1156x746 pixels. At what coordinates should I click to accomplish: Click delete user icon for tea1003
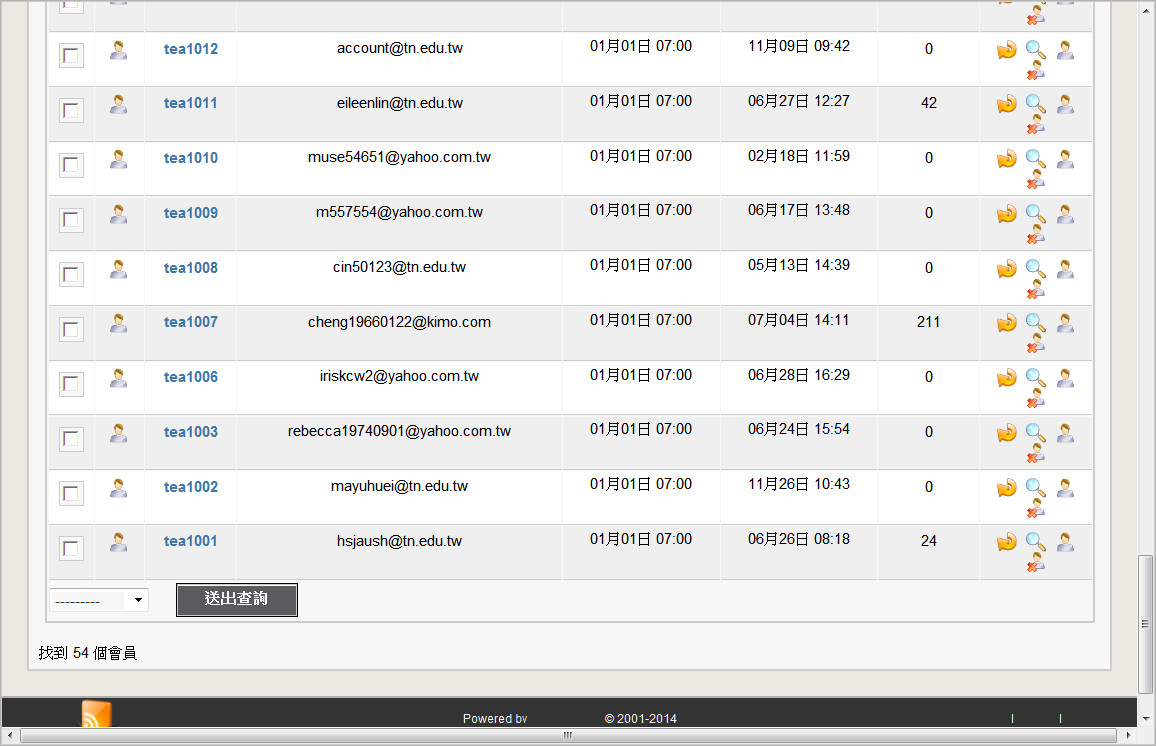tap(1035, 454)
